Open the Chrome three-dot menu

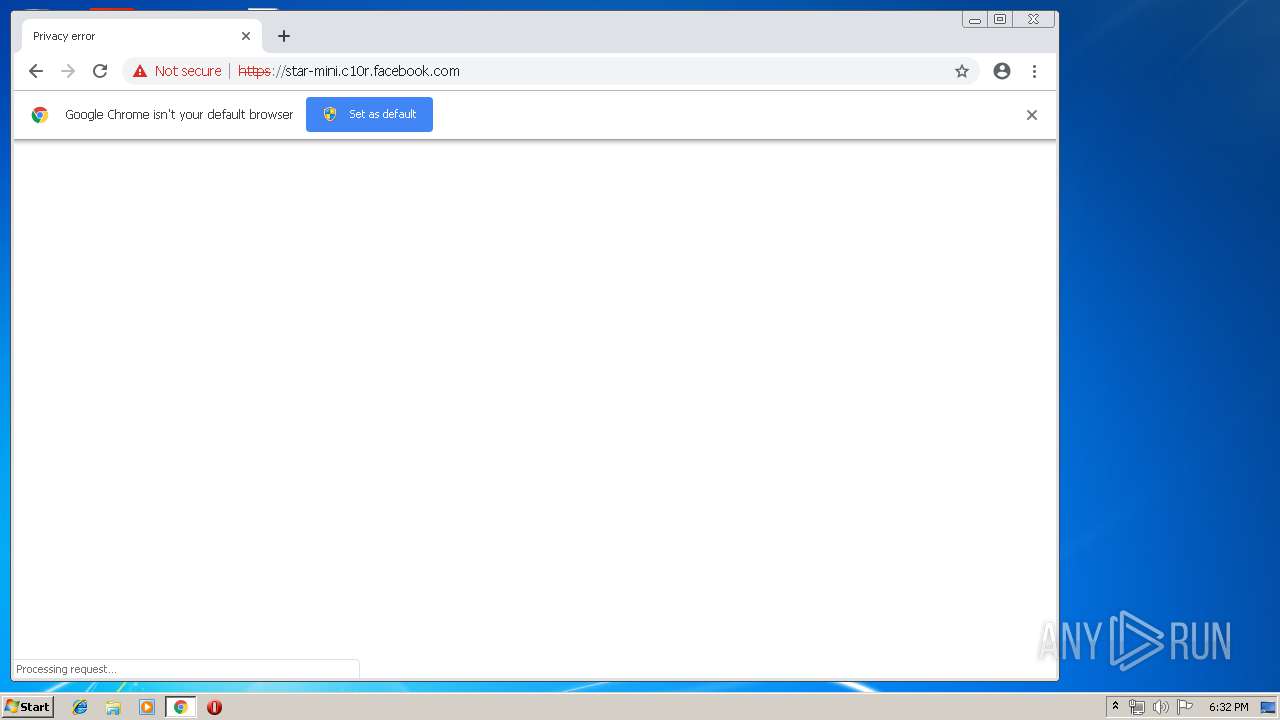pos(1034,71)
